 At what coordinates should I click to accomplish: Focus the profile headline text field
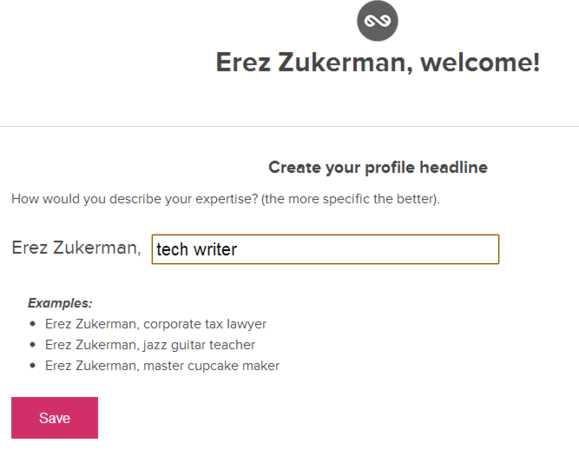pos(325,249)
